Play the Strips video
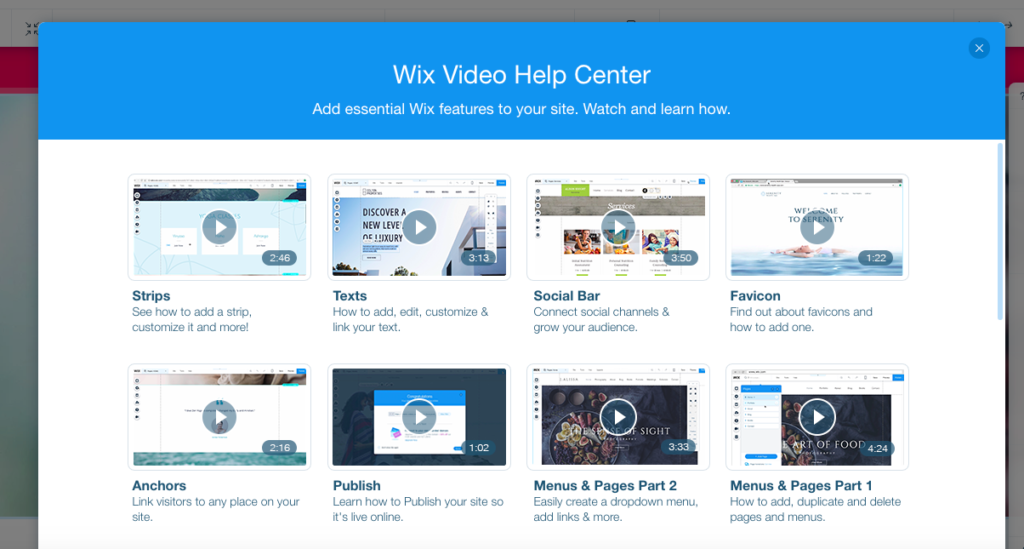The width and height of the screenshot is (1024, 549). tap(219, 228)
